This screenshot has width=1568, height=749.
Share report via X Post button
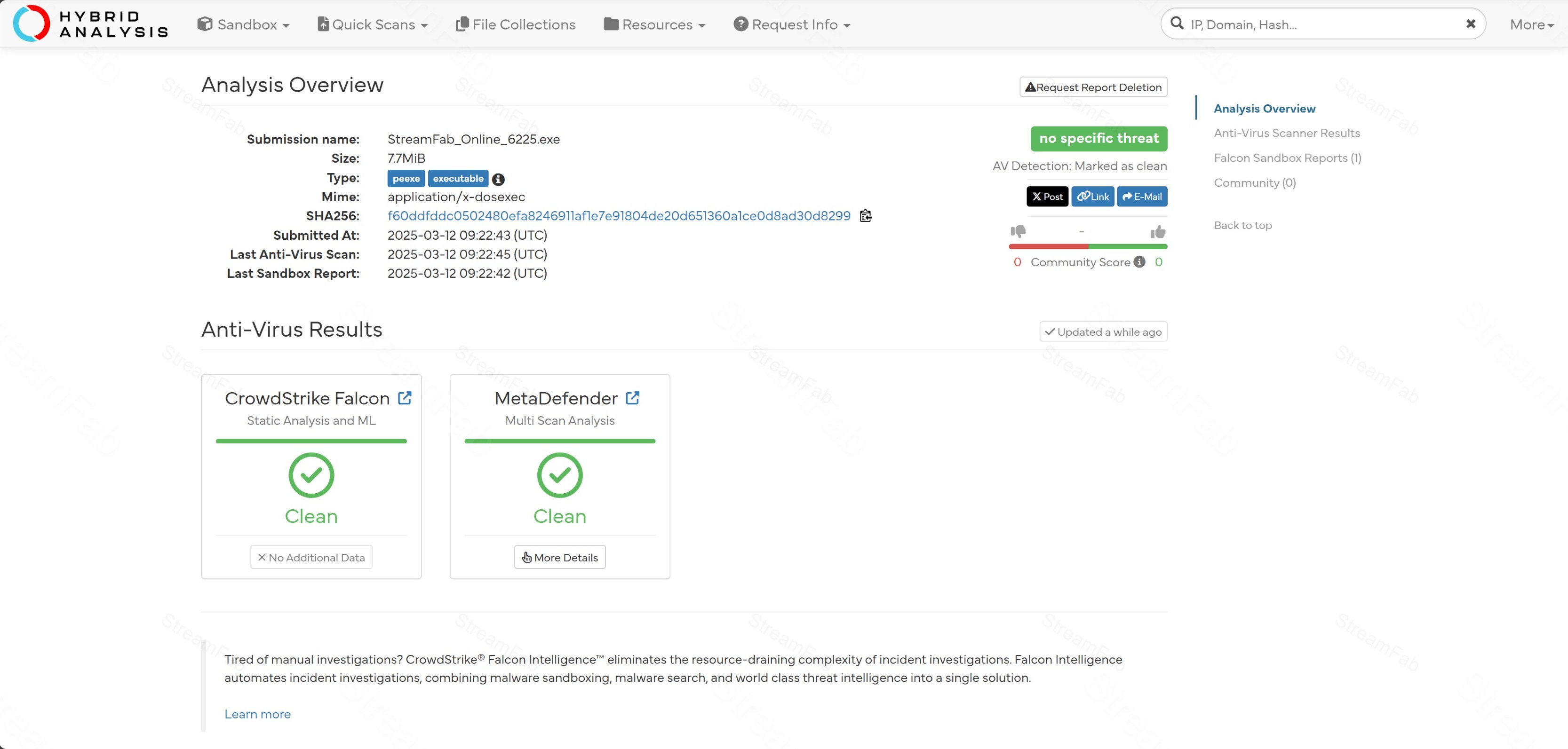[1047, 197]
